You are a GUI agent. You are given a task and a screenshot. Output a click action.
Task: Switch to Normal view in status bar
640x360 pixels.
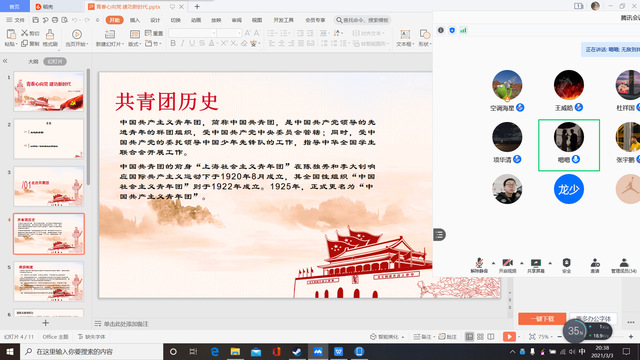pos(469,337)
